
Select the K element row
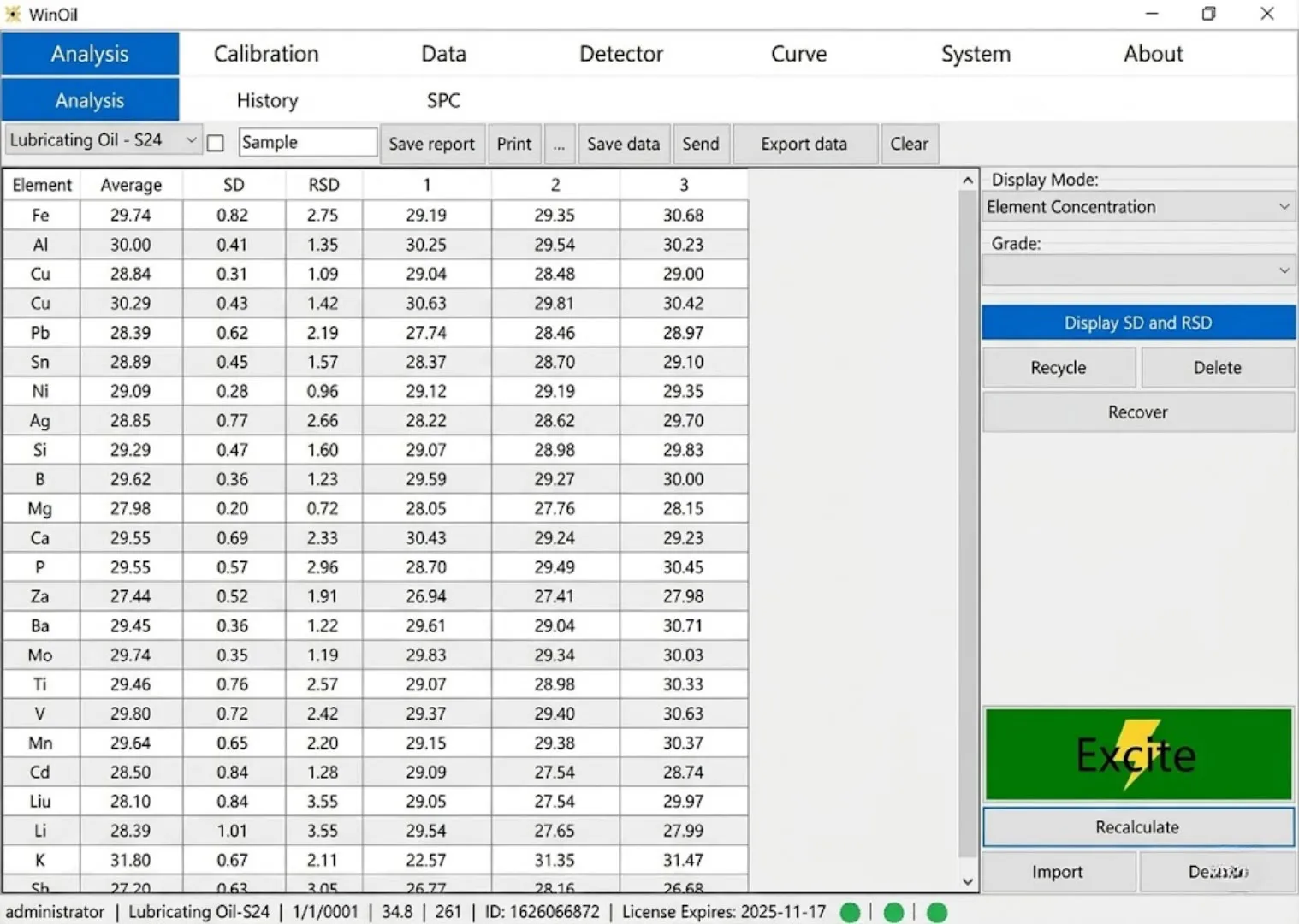[376, 860]
